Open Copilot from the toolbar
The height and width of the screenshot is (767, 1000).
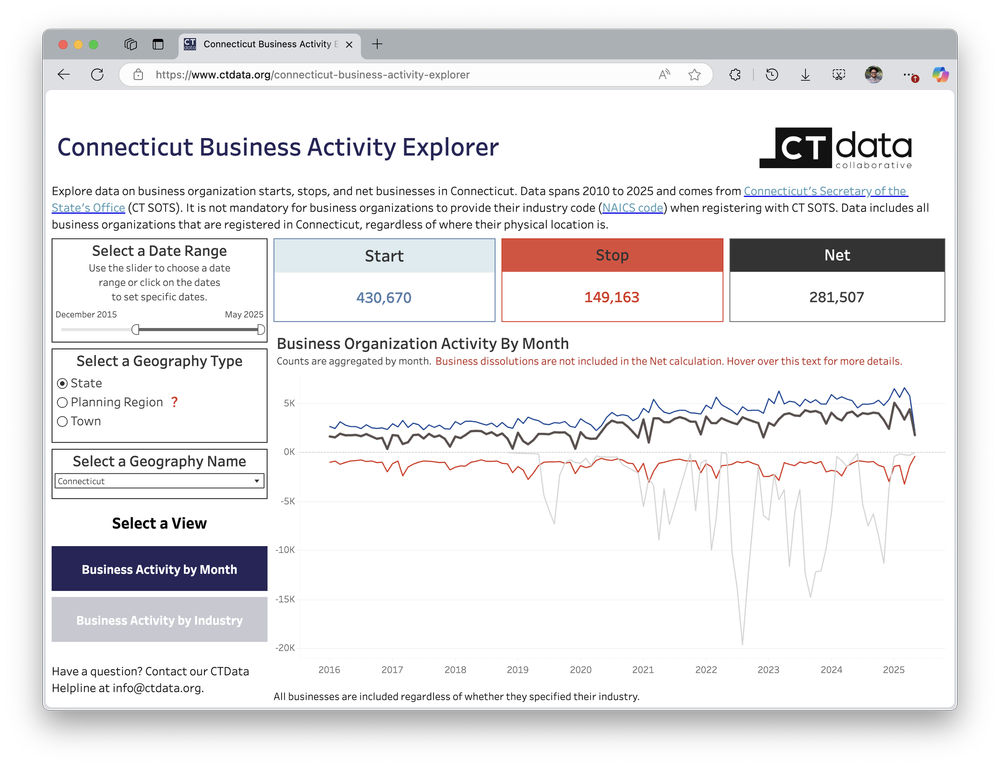(941, 74)
